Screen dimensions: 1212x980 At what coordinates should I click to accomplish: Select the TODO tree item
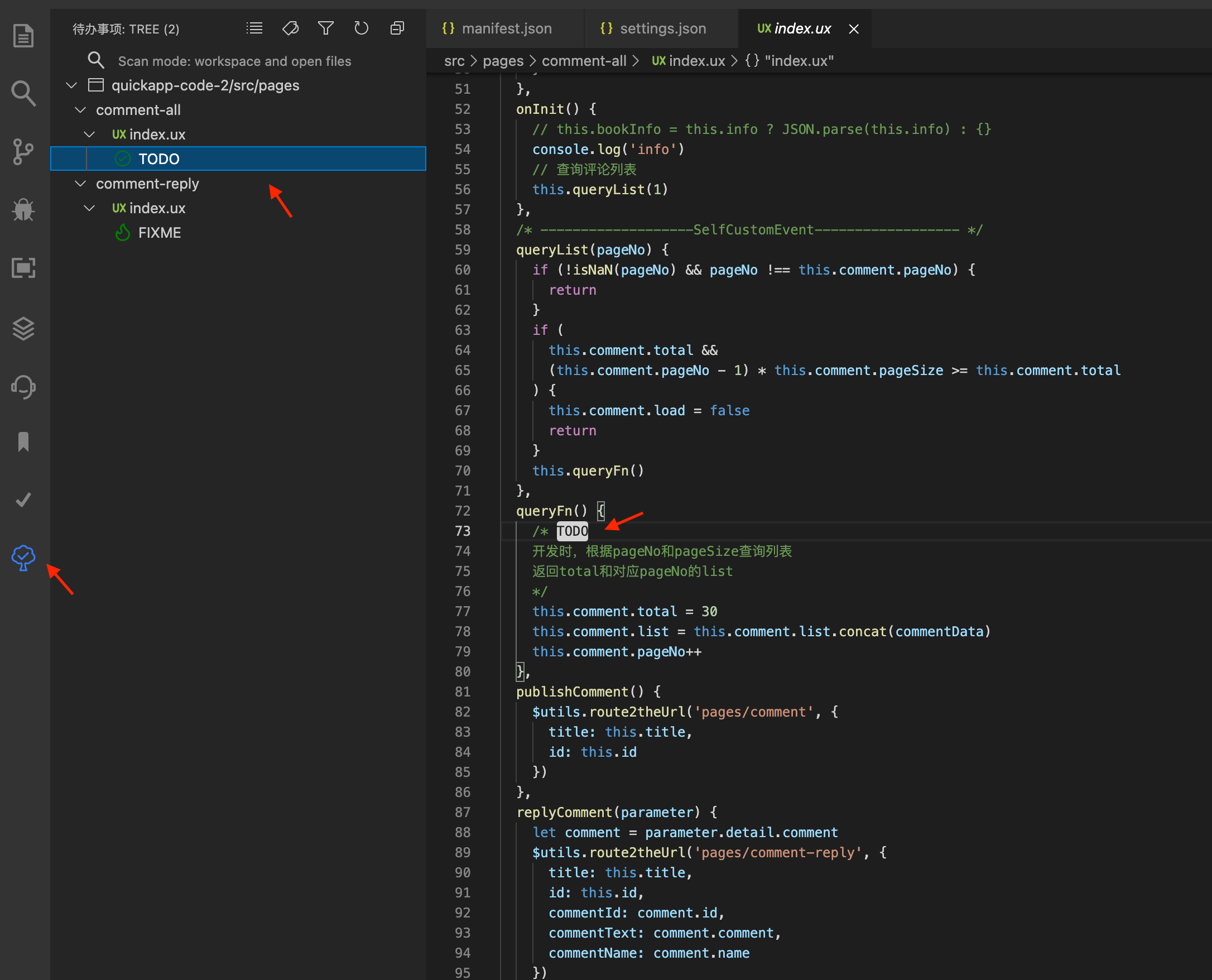tap(238, 158)
